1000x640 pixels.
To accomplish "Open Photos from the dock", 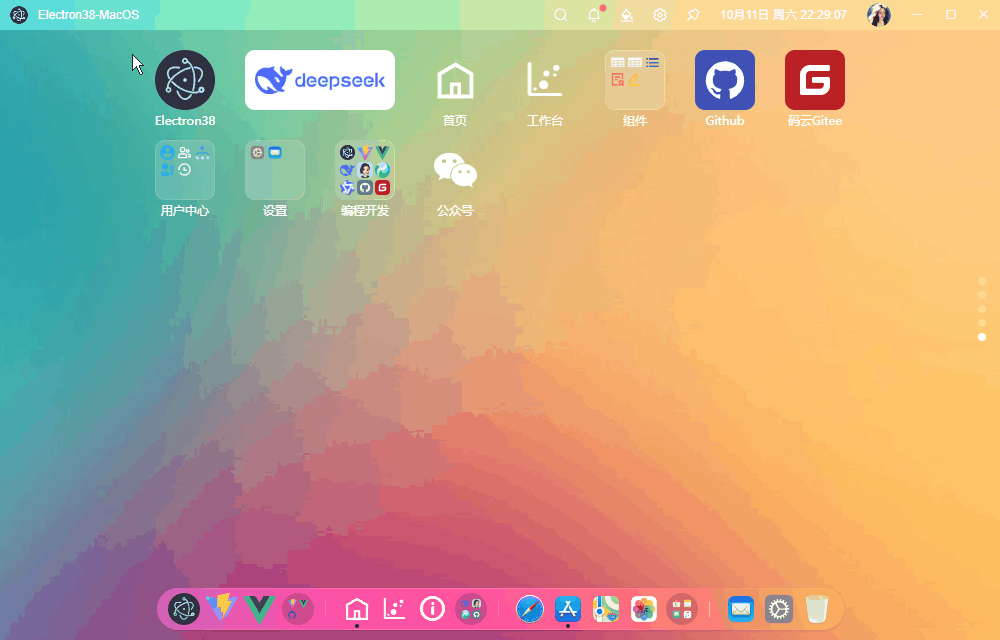I will click(x=643, y=609).
